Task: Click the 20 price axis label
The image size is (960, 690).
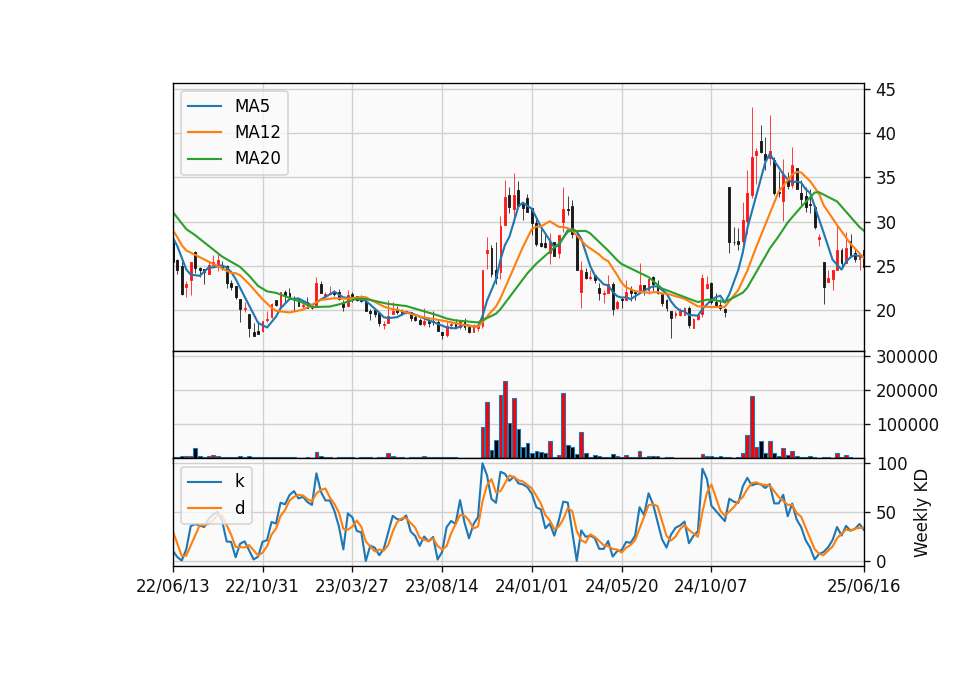Action: 885,311
